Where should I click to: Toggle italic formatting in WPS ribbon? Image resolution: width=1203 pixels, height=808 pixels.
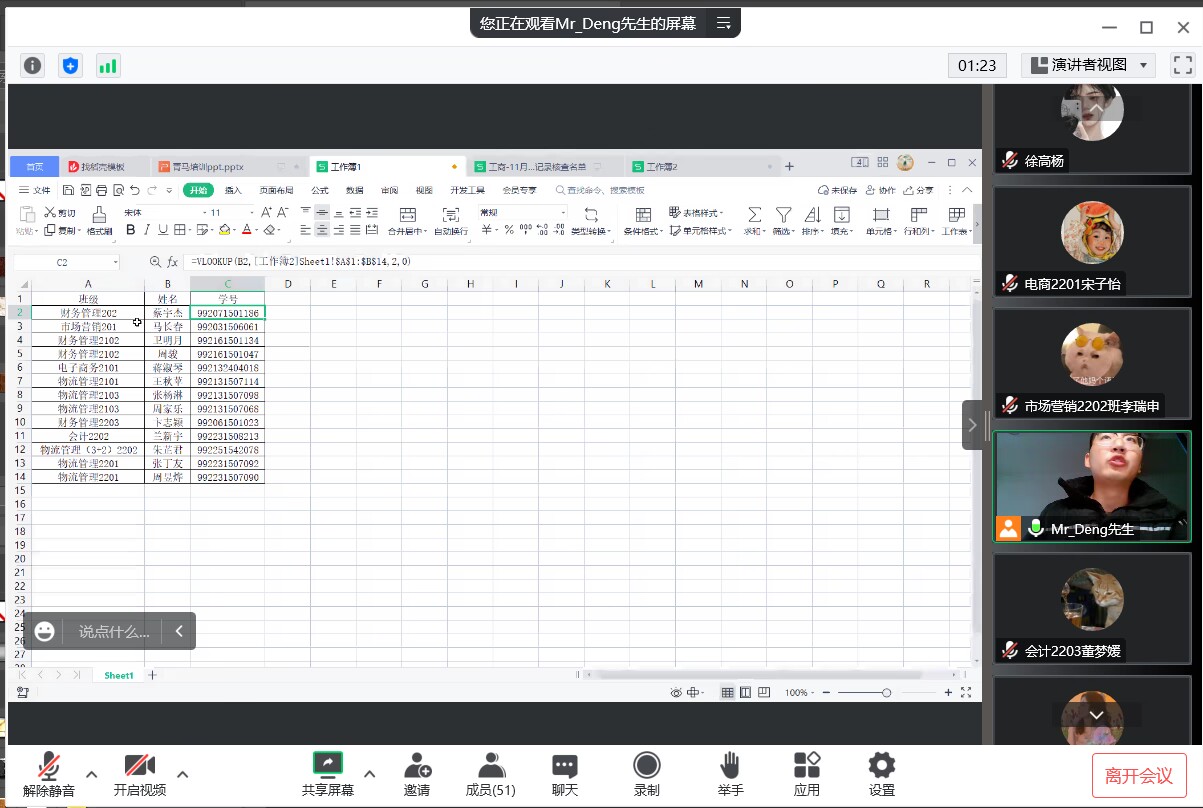pos(146,230)
